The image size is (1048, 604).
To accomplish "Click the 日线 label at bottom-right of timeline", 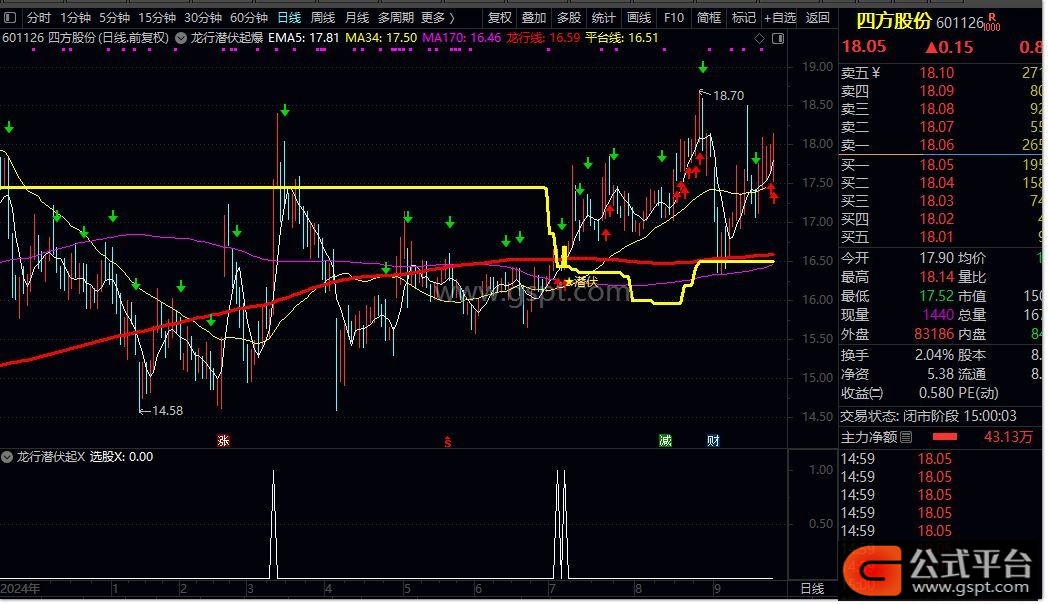I will 812,589.
